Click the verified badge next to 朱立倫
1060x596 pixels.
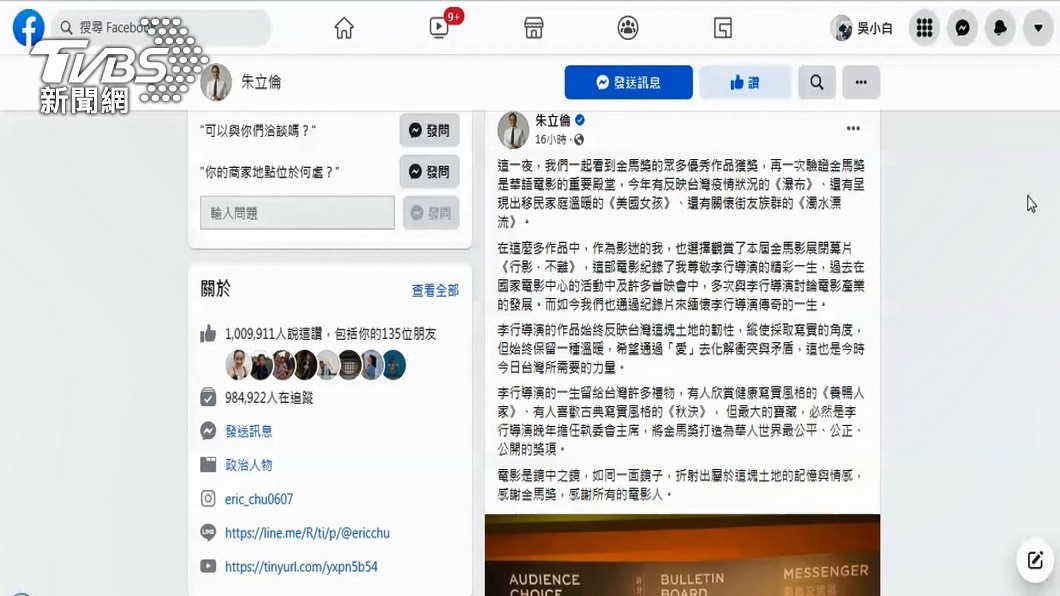[580, 120]
